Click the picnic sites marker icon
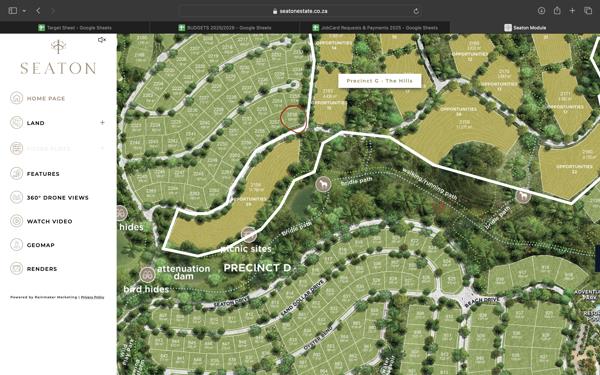The image size is (600, 375). click(249, 235)
